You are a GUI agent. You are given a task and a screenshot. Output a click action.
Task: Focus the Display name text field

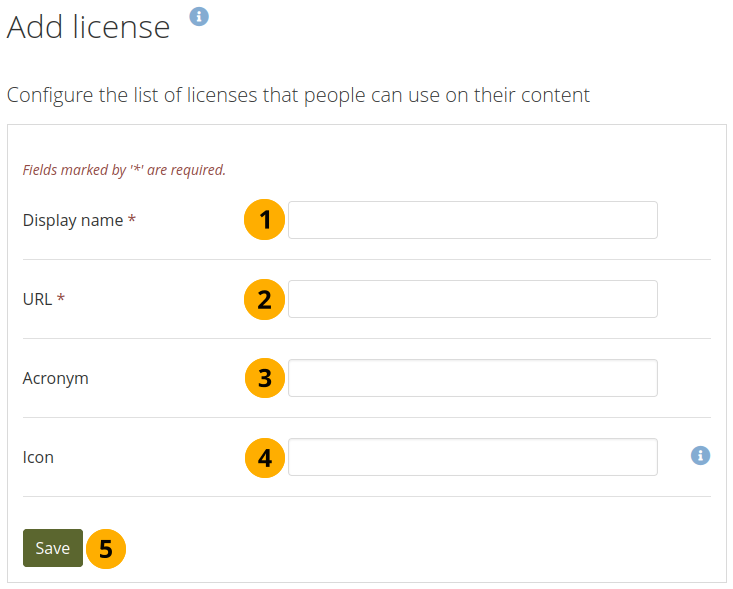(x=472, y=220)
